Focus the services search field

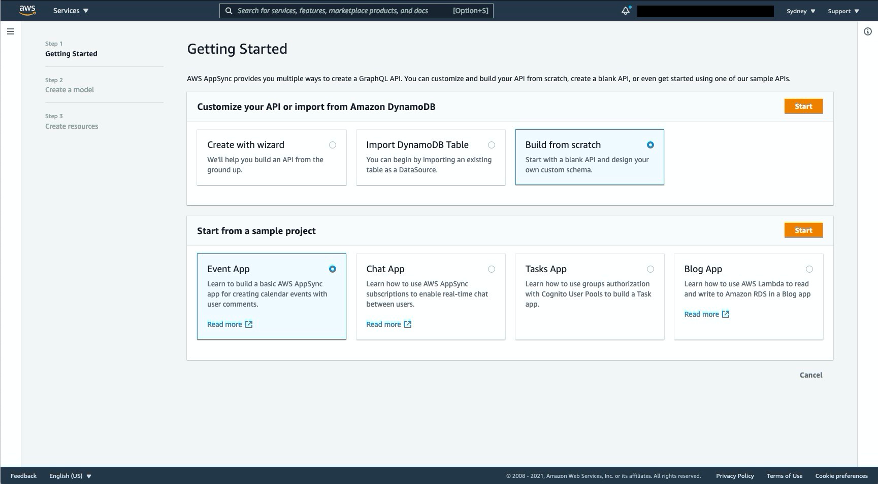[x=360, y=11]
